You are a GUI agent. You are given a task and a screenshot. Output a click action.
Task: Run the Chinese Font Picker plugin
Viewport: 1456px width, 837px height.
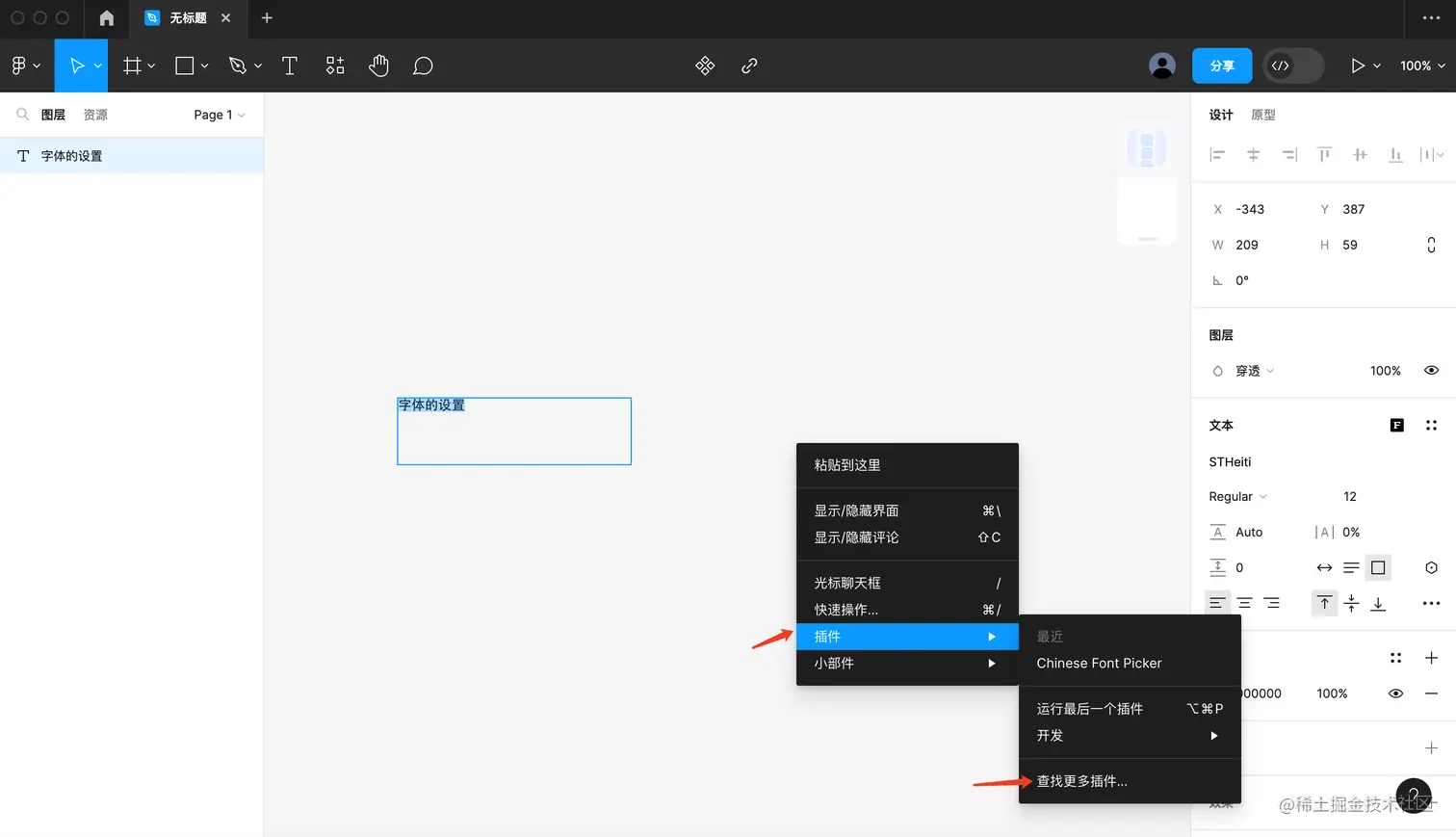[x=1130, y=664]
